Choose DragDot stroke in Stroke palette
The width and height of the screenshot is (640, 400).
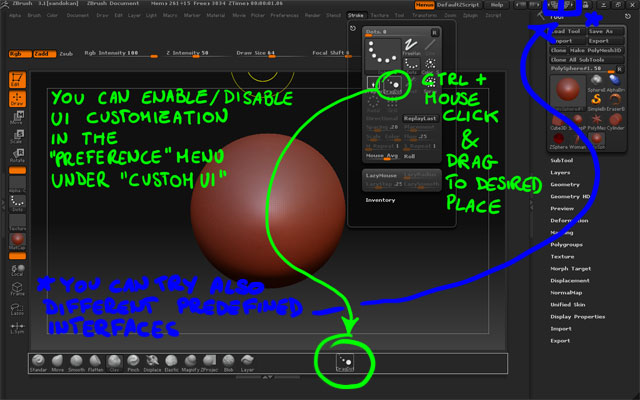click(392, 85)
